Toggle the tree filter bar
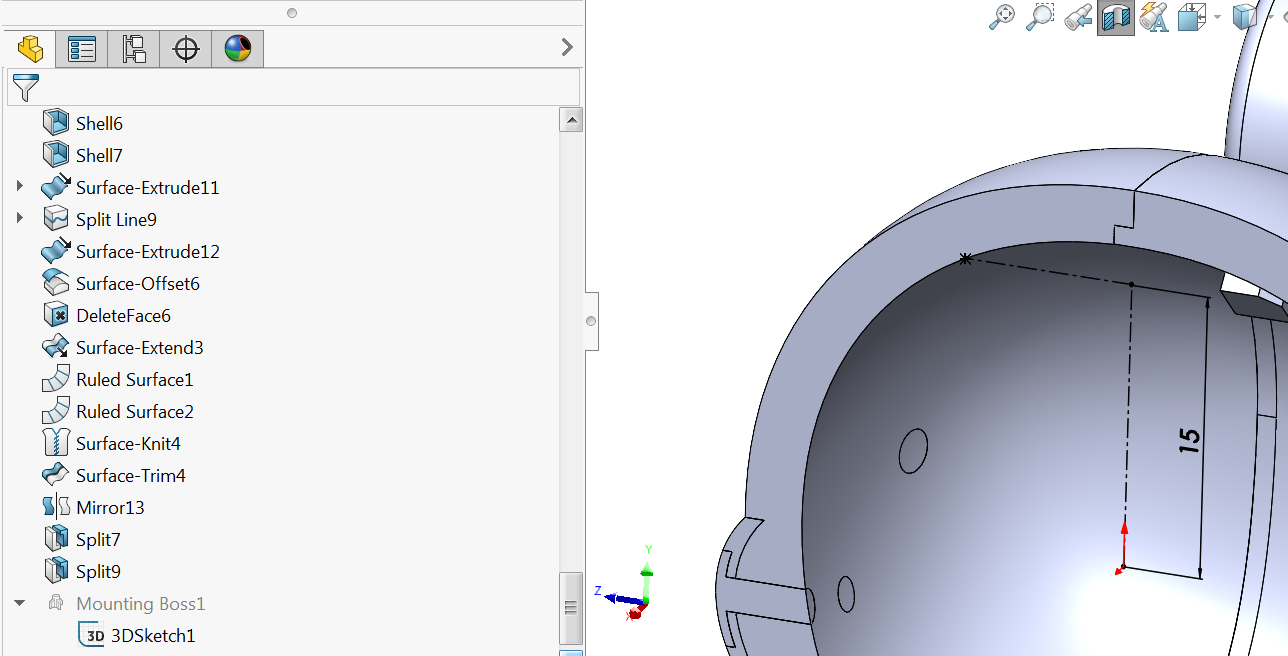Image resolution: width=1288 pixels, height=656 pixels. click(x=27, y=88)
